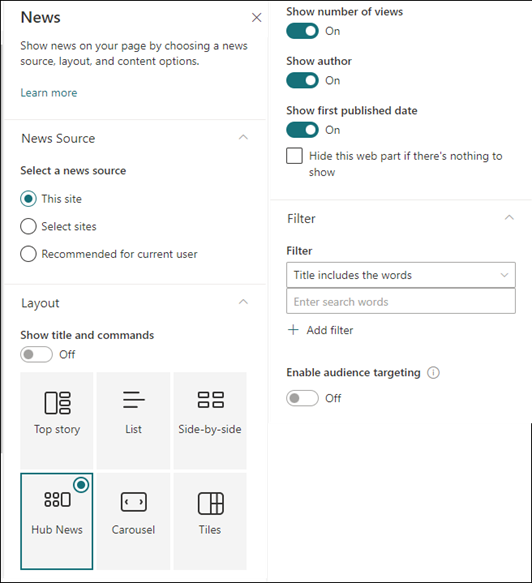Pick the Side-by-side layout icon

tap(210, 400)
